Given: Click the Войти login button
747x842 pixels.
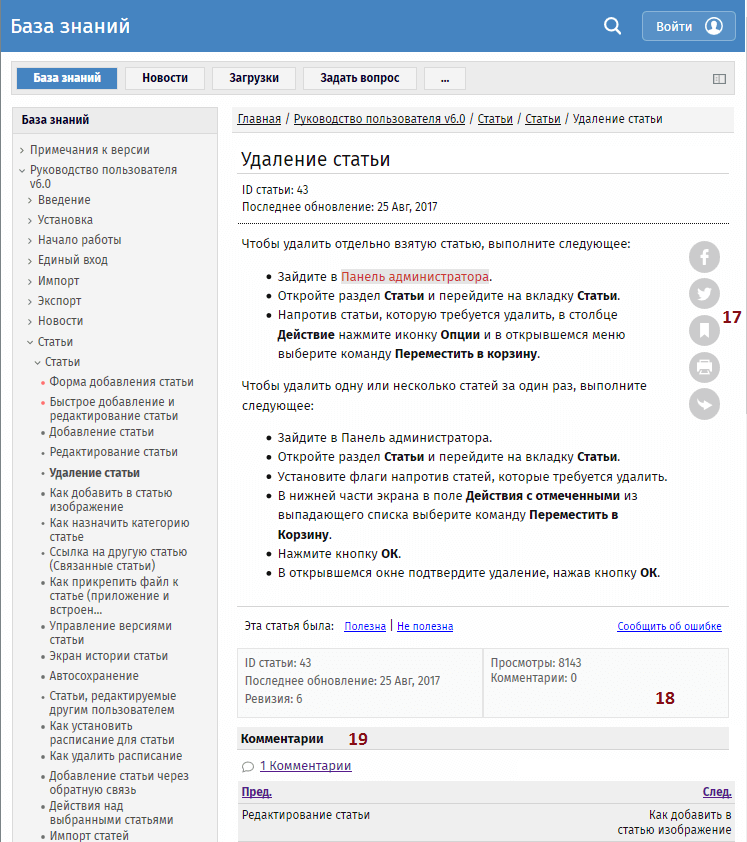Looking at the screenshot, I should click(x=688, y=26).
